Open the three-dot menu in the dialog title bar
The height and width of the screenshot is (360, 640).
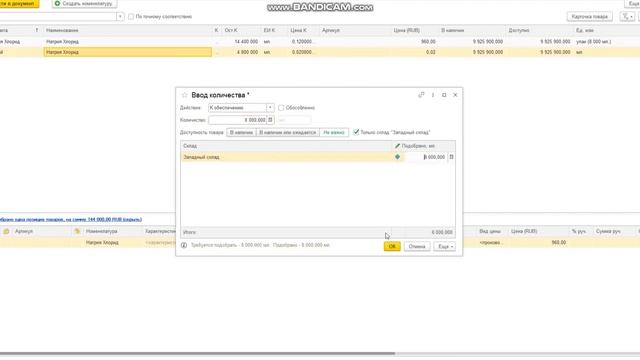(433, 95)
